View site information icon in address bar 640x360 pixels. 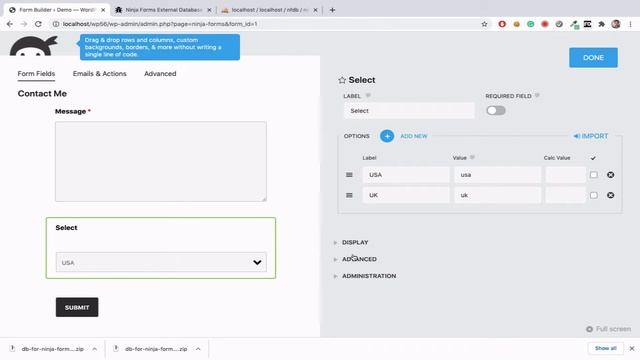coord(56,24)
